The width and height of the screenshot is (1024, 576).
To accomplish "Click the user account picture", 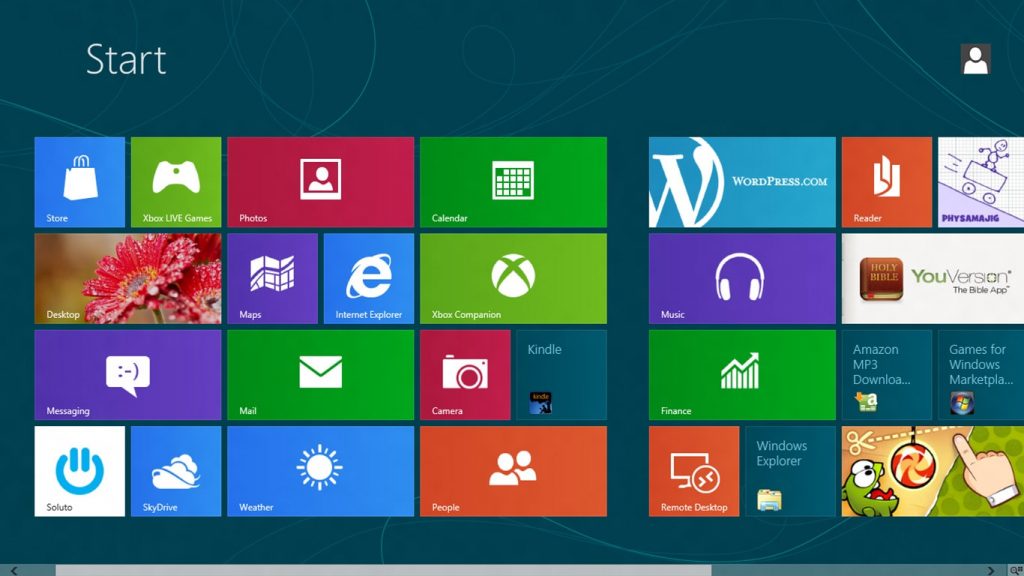I will (x=974, y=59).
